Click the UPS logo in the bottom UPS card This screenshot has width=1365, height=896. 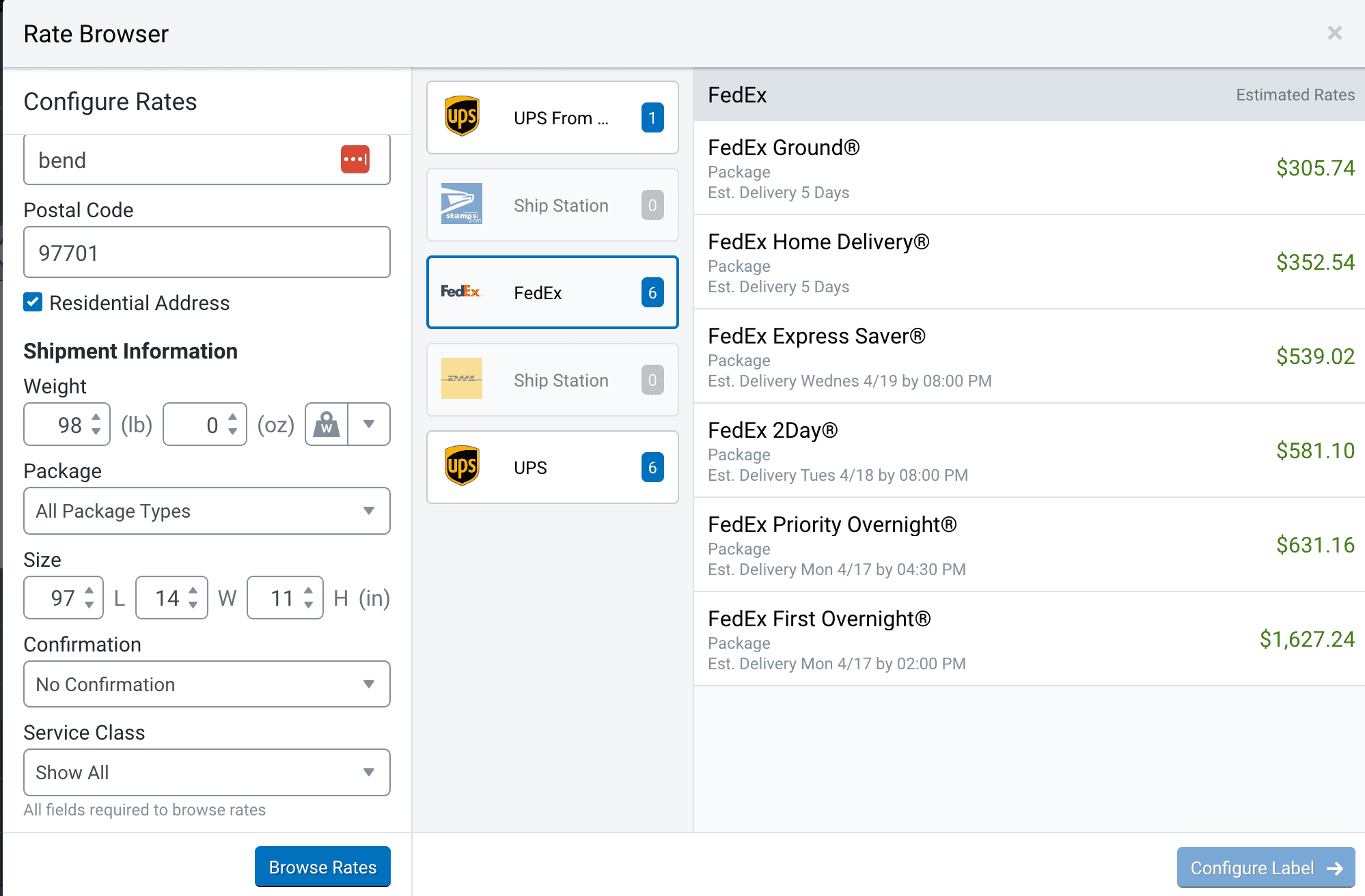[x=462, y=466]
